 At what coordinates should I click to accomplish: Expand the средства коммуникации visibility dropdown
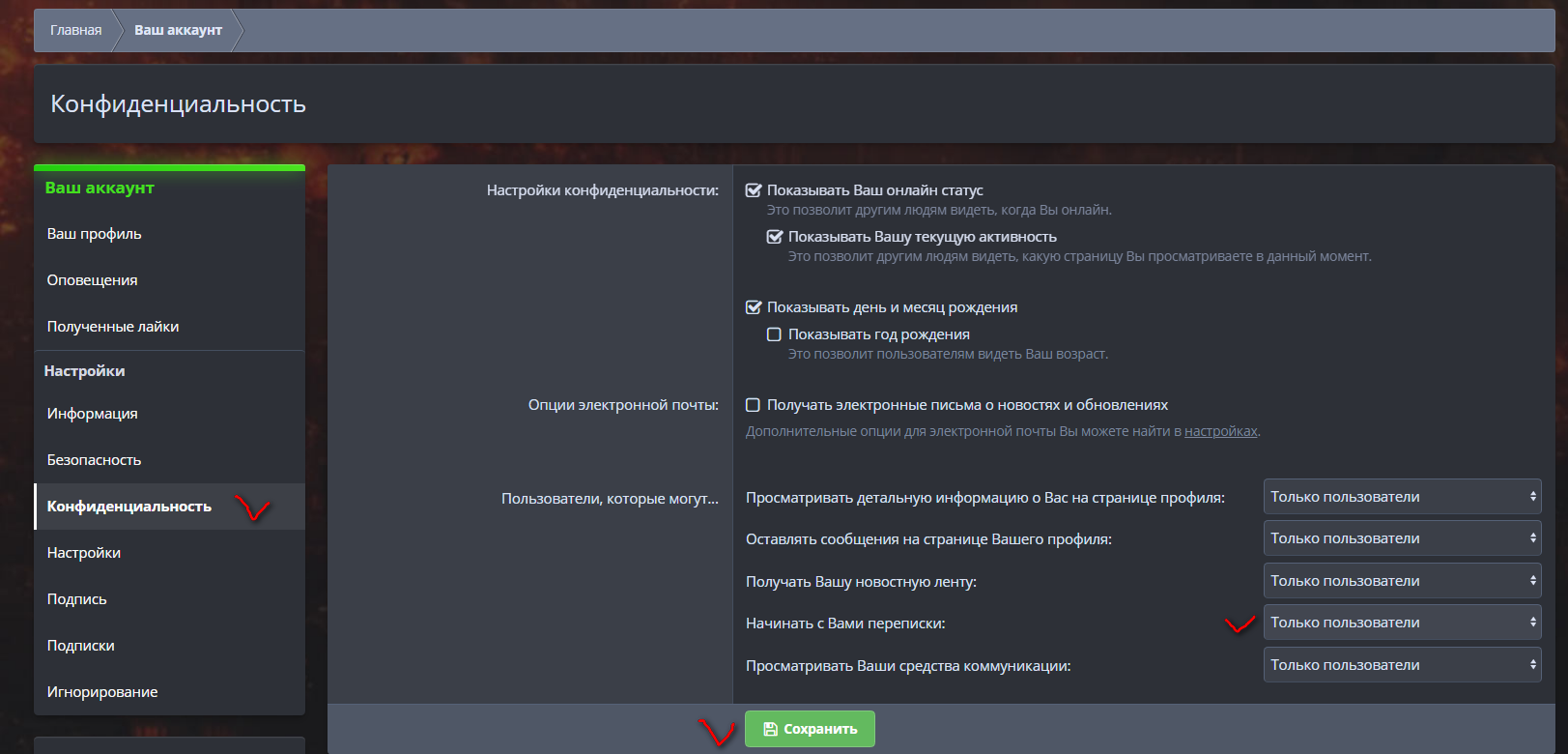pos(1402,665)
